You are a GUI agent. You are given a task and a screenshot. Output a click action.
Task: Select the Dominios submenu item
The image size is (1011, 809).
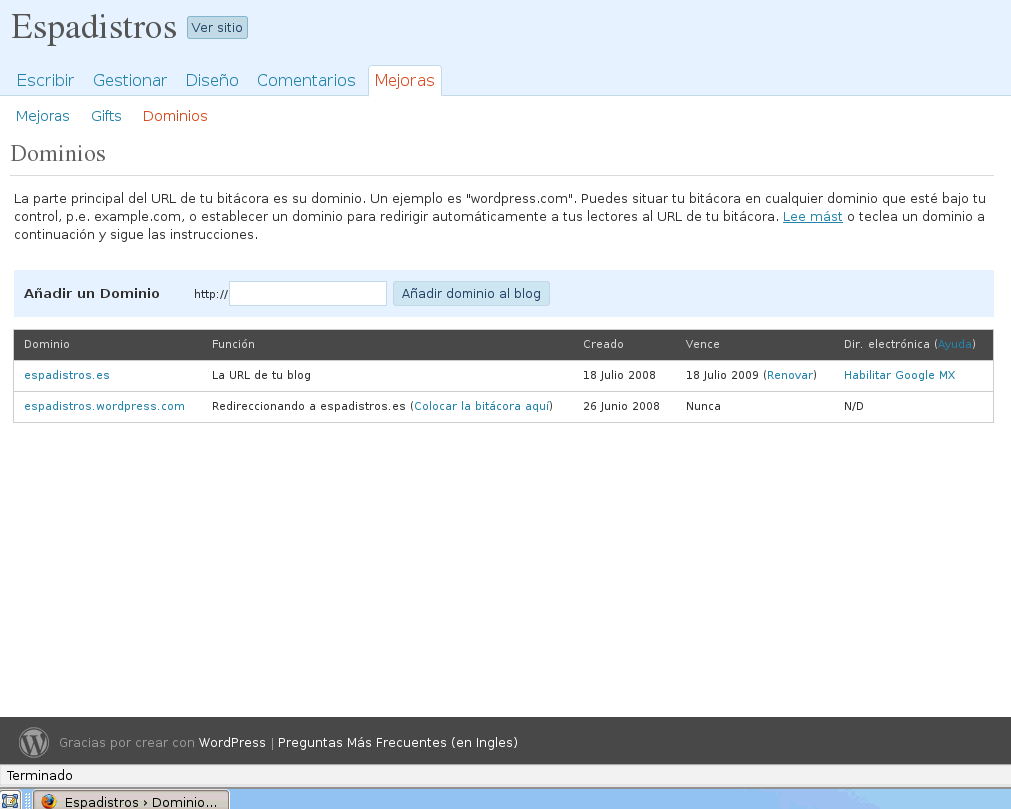175,116
